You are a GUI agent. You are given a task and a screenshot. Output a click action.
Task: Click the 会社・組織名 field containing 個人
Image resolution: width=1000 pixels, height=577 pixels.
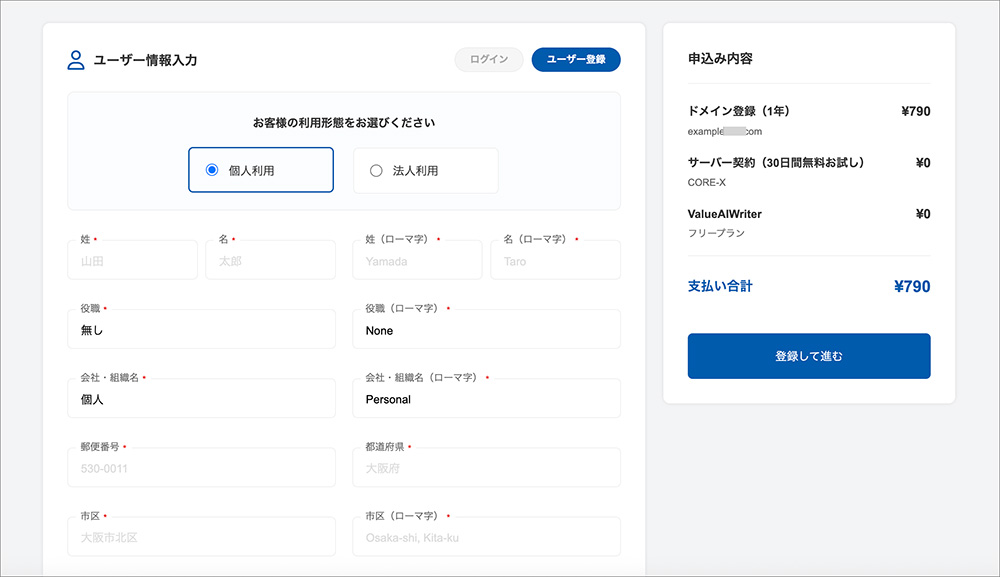(200, 398)
